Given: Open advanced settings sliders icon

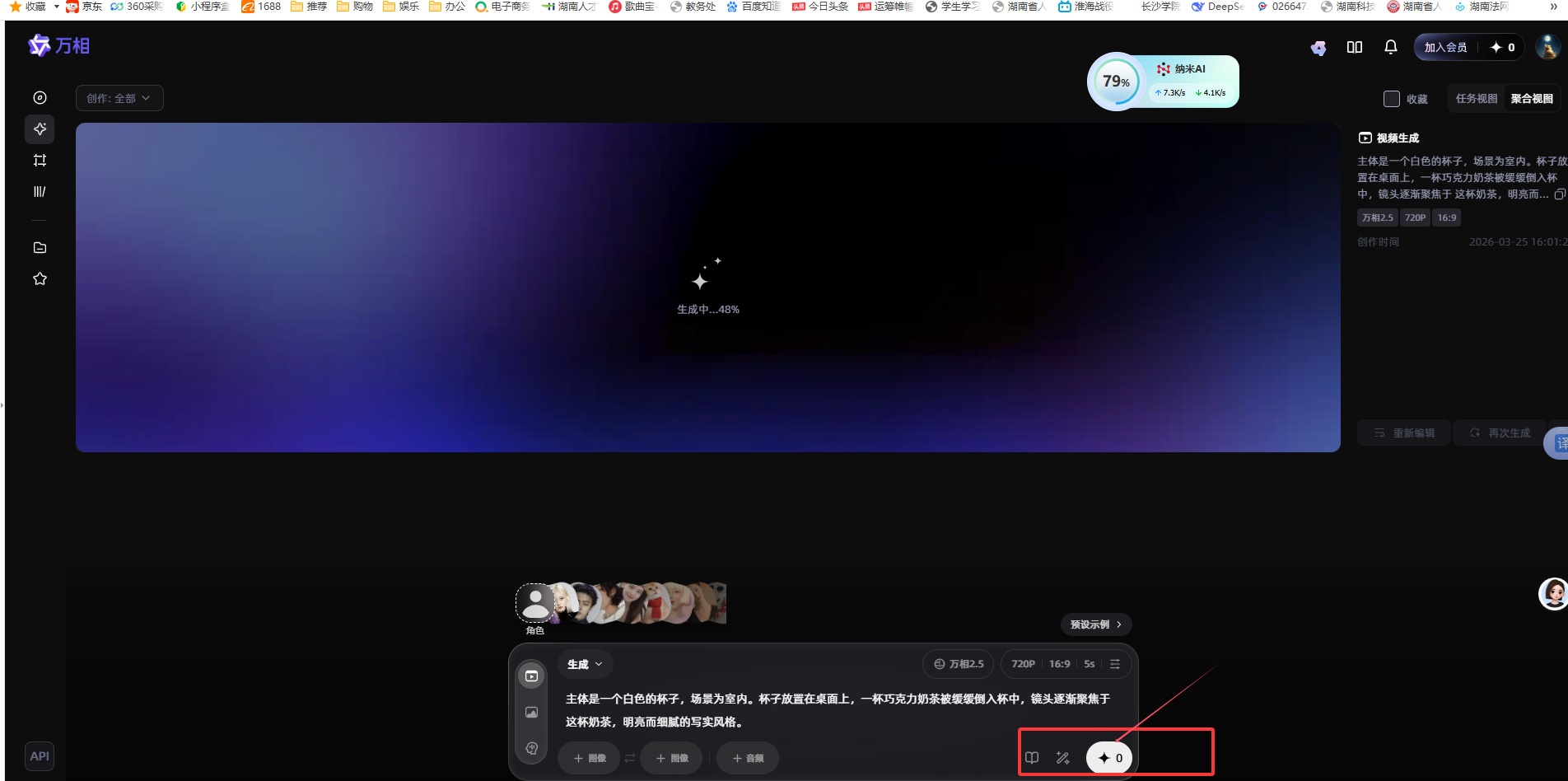Looking at the screenshot, I should pyautogui.click(x=1115, y=664).
